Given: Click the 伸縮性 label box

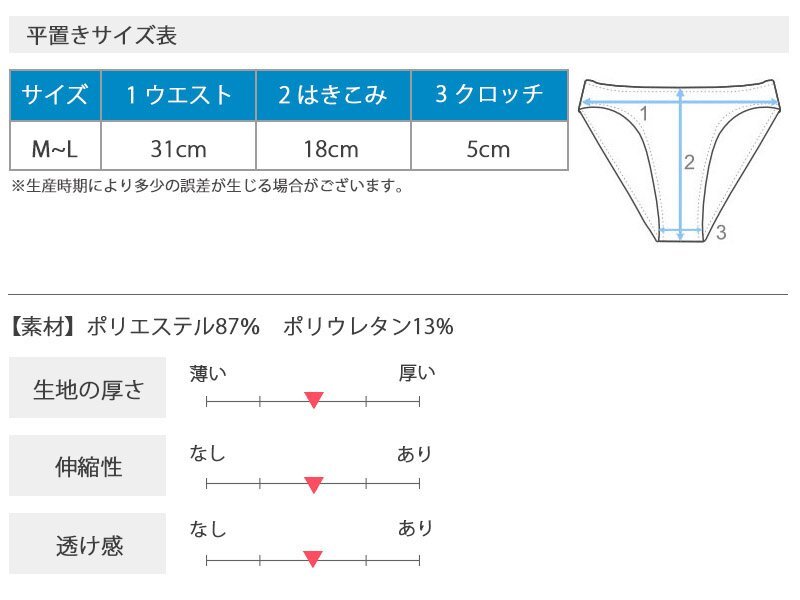Looking at the screenshot, I should (x=88, y=466).
